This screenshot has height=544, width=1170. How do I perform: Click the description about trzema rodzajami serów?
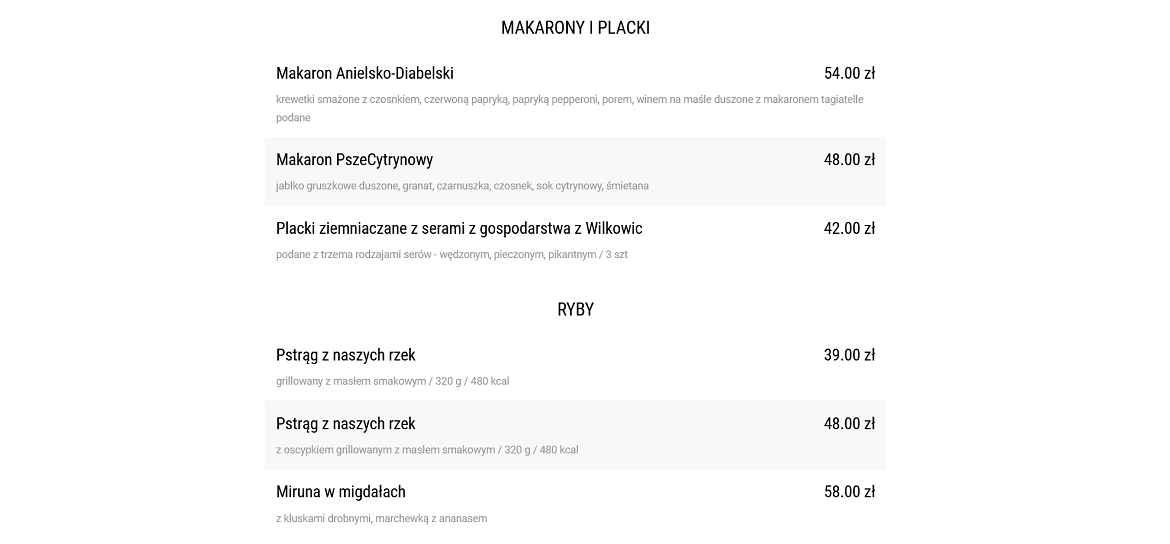(451, 254)
